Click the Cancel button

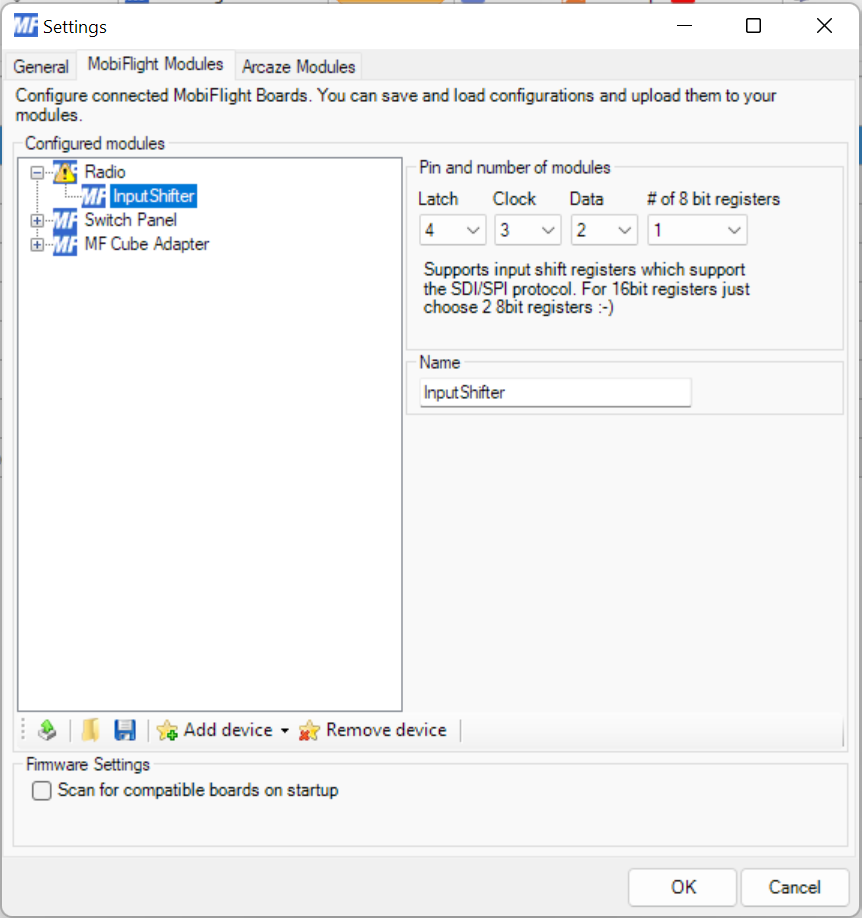tap(795, 887)
